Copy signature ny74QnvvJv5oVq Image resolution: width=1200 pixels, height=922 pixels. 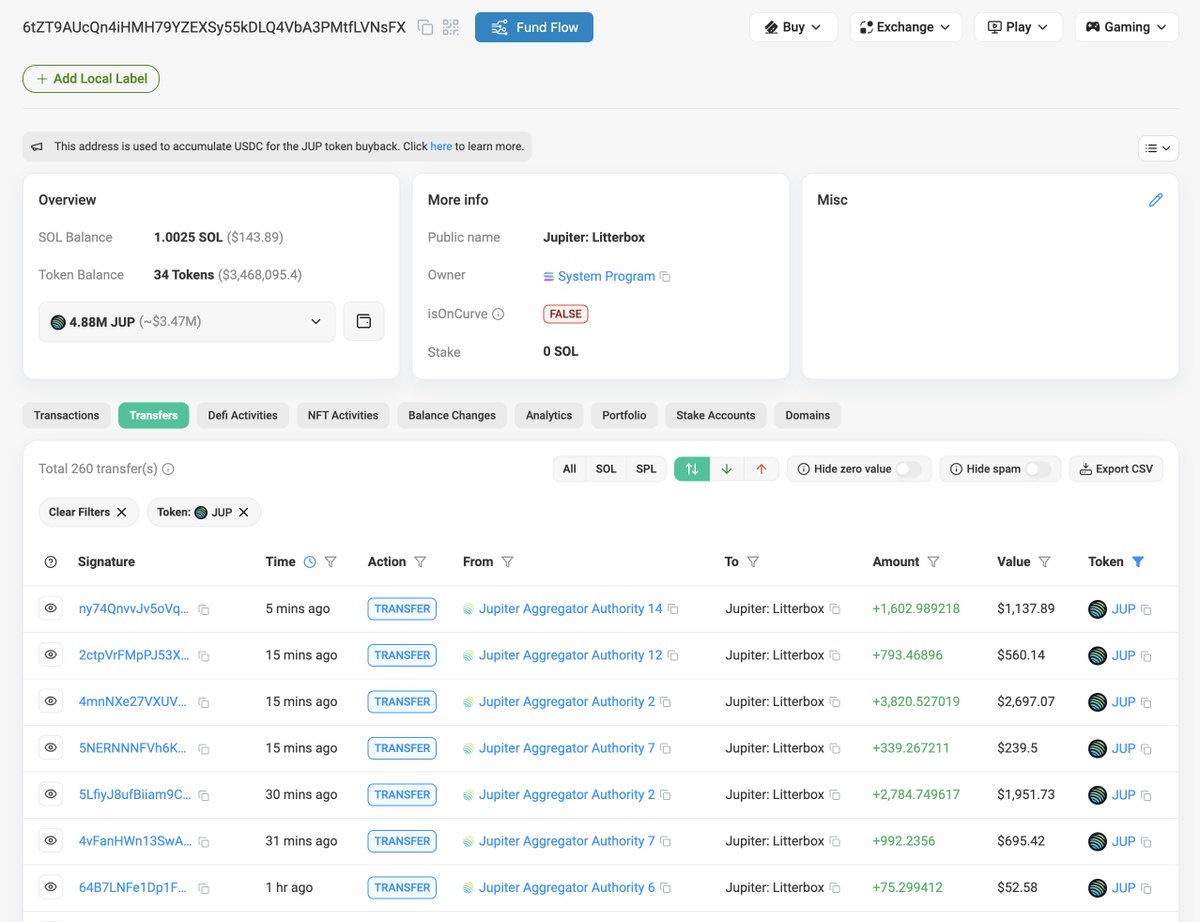203,609
